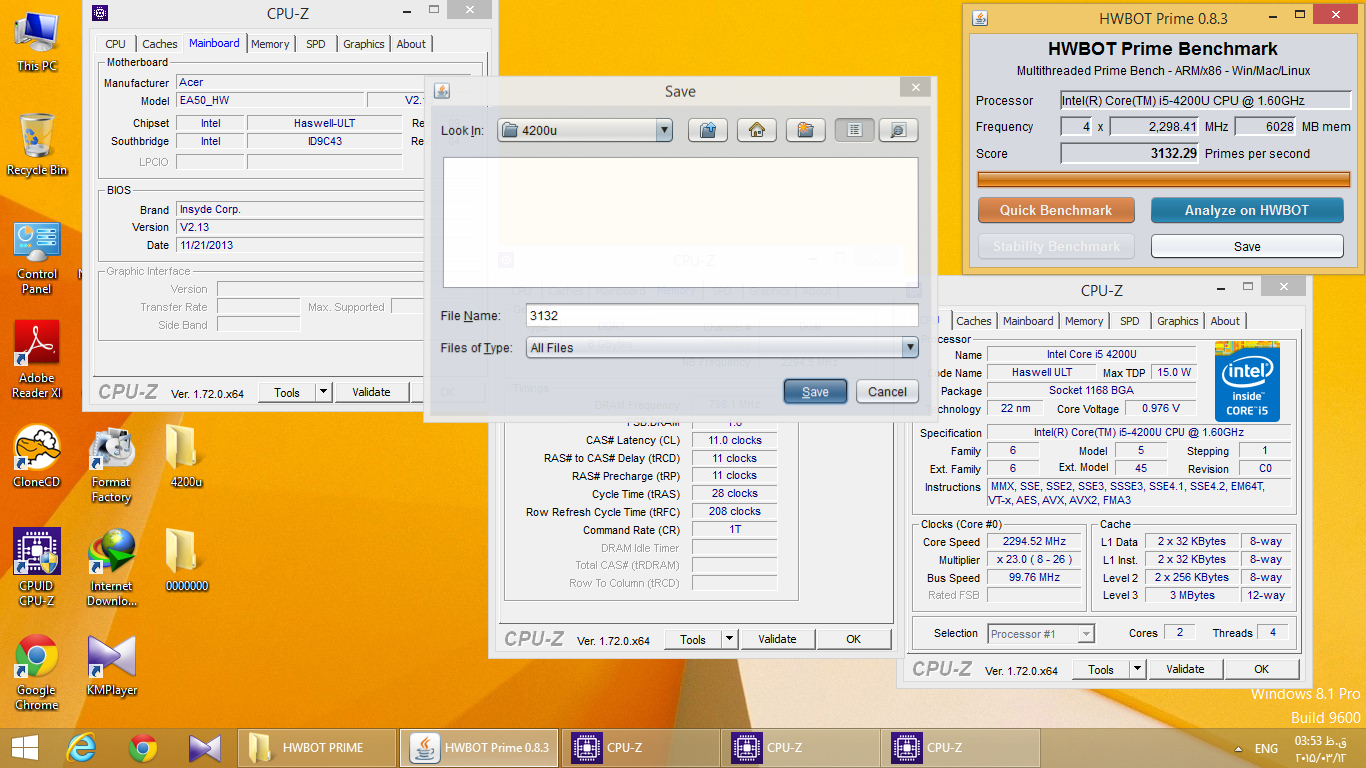
Task: Click the Java icon in Save dialog title
Action: coord(441,91)
